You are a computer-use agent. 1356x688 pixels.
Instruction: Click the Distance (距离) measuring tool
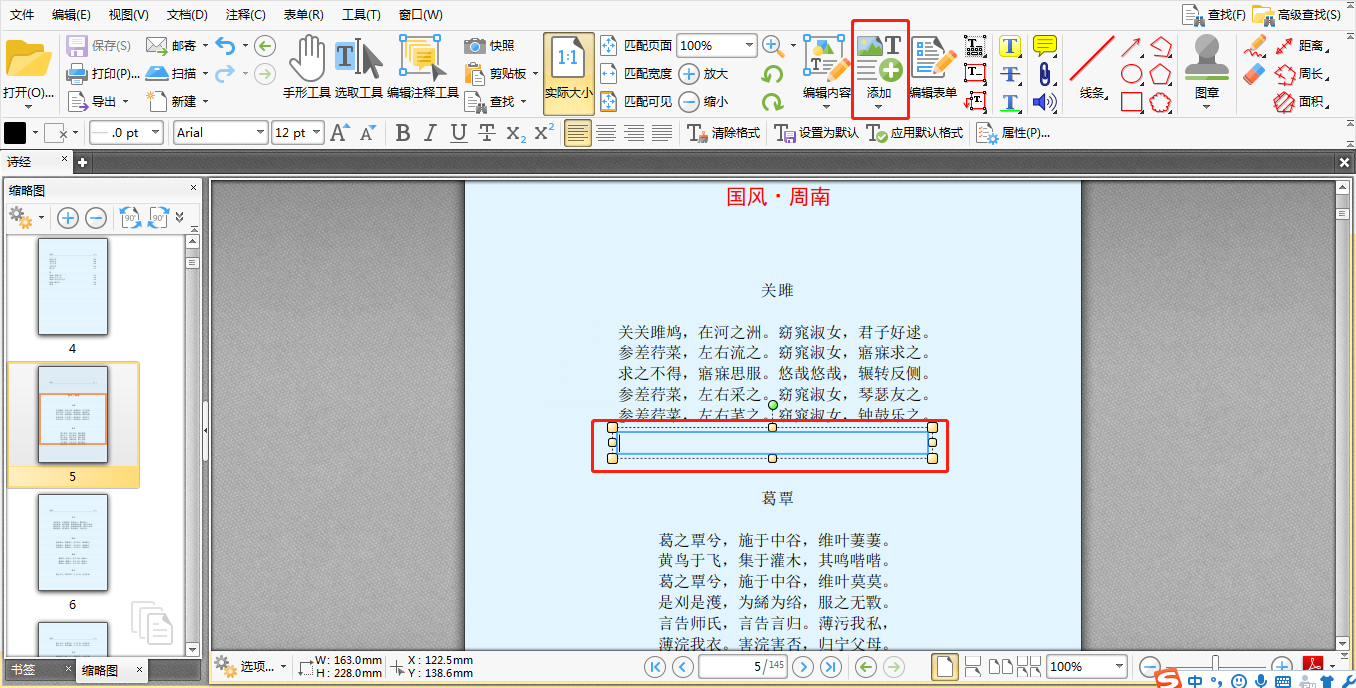(1301, 46)
